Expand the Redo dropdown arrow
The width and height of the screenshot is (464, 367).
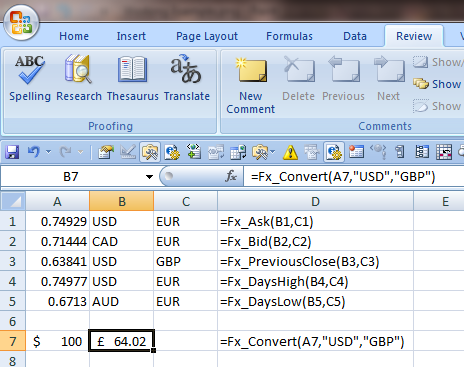pos(80,152)
